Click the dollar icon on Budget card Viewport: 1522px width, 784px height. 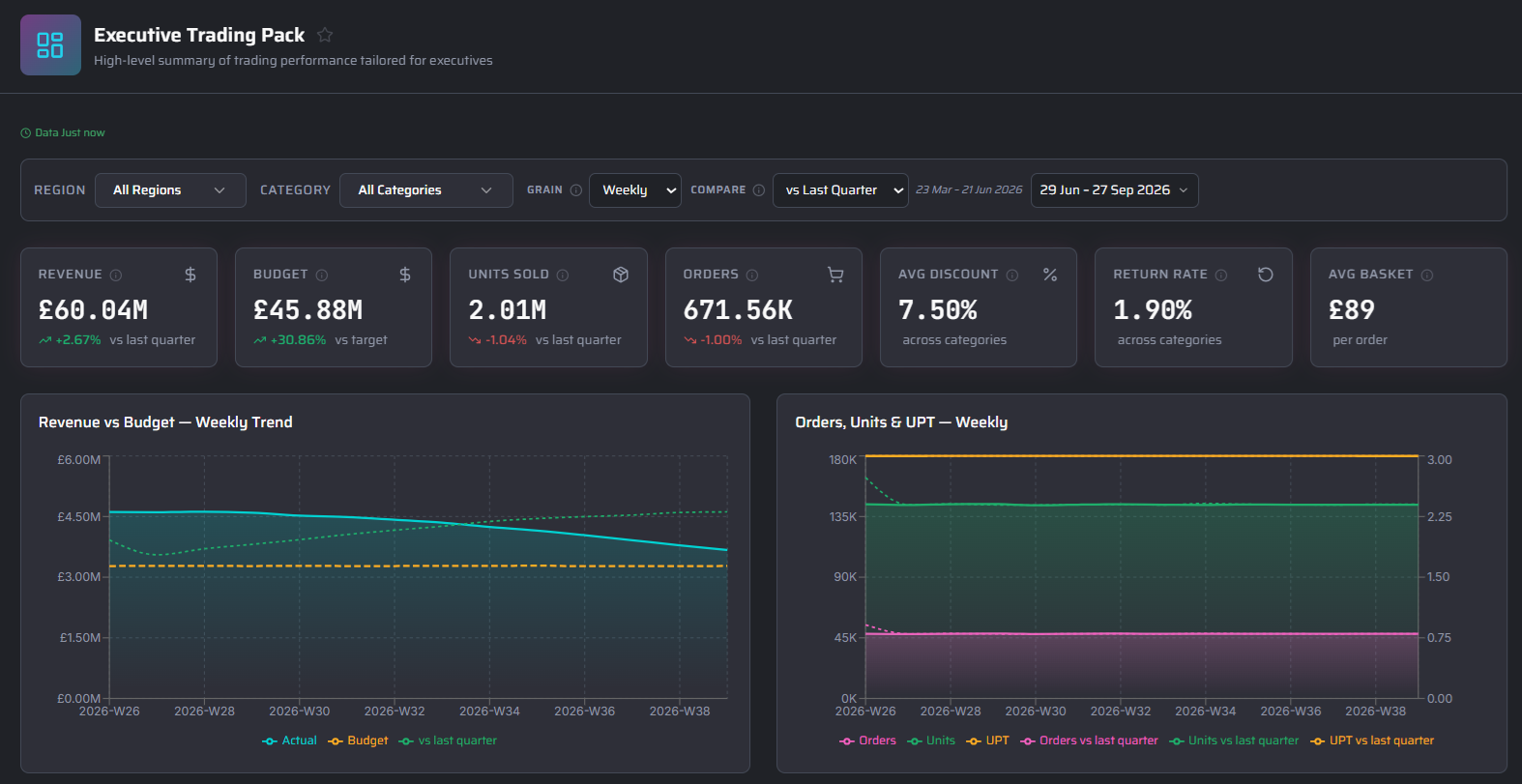pos(405,275)
